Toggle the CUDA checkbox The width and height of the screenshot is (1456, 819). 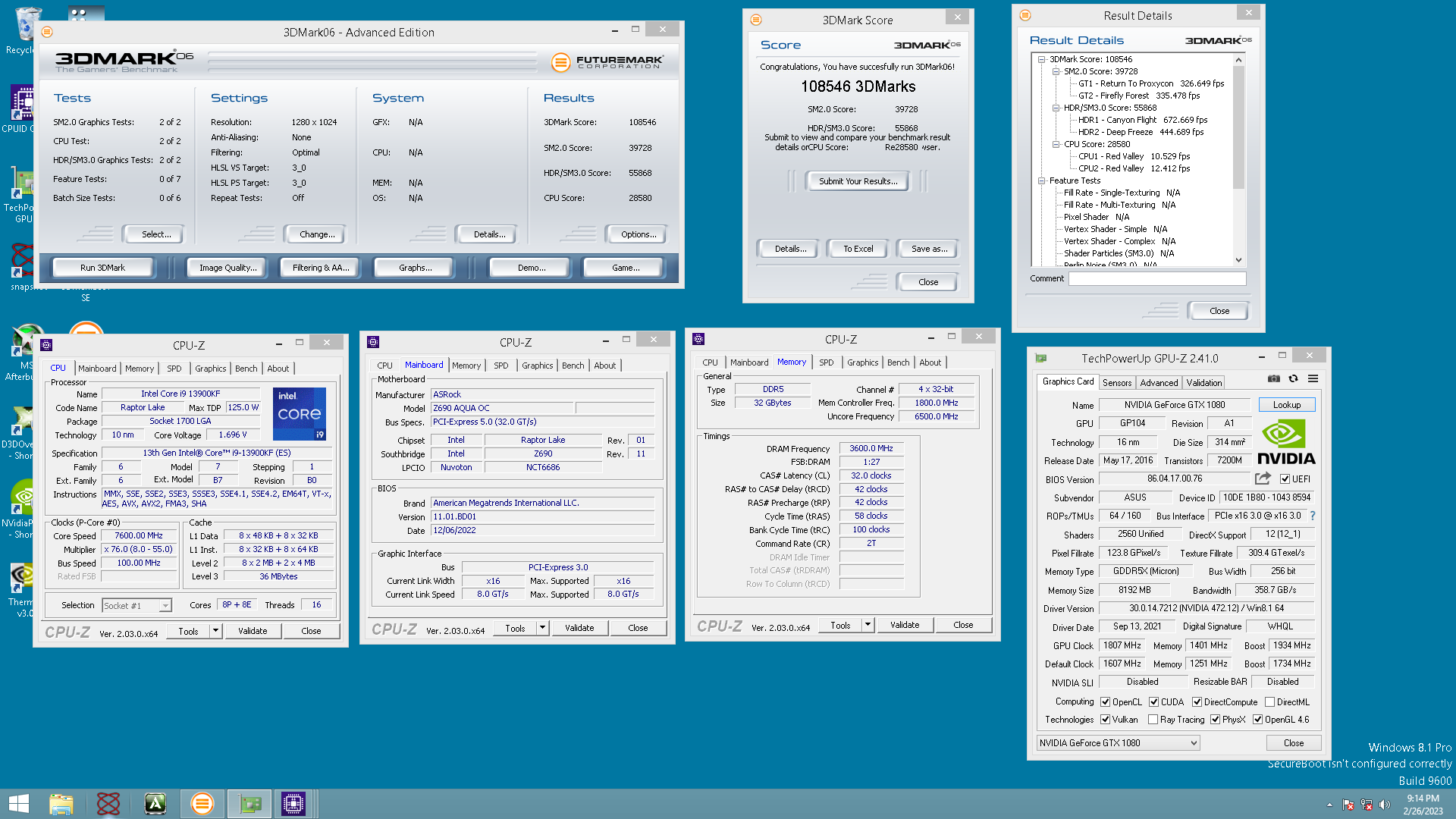click(1153, 702)
